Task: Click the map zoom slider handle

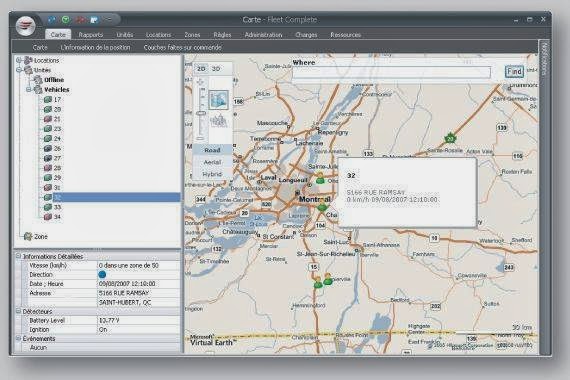Action: tap(201, 113)
